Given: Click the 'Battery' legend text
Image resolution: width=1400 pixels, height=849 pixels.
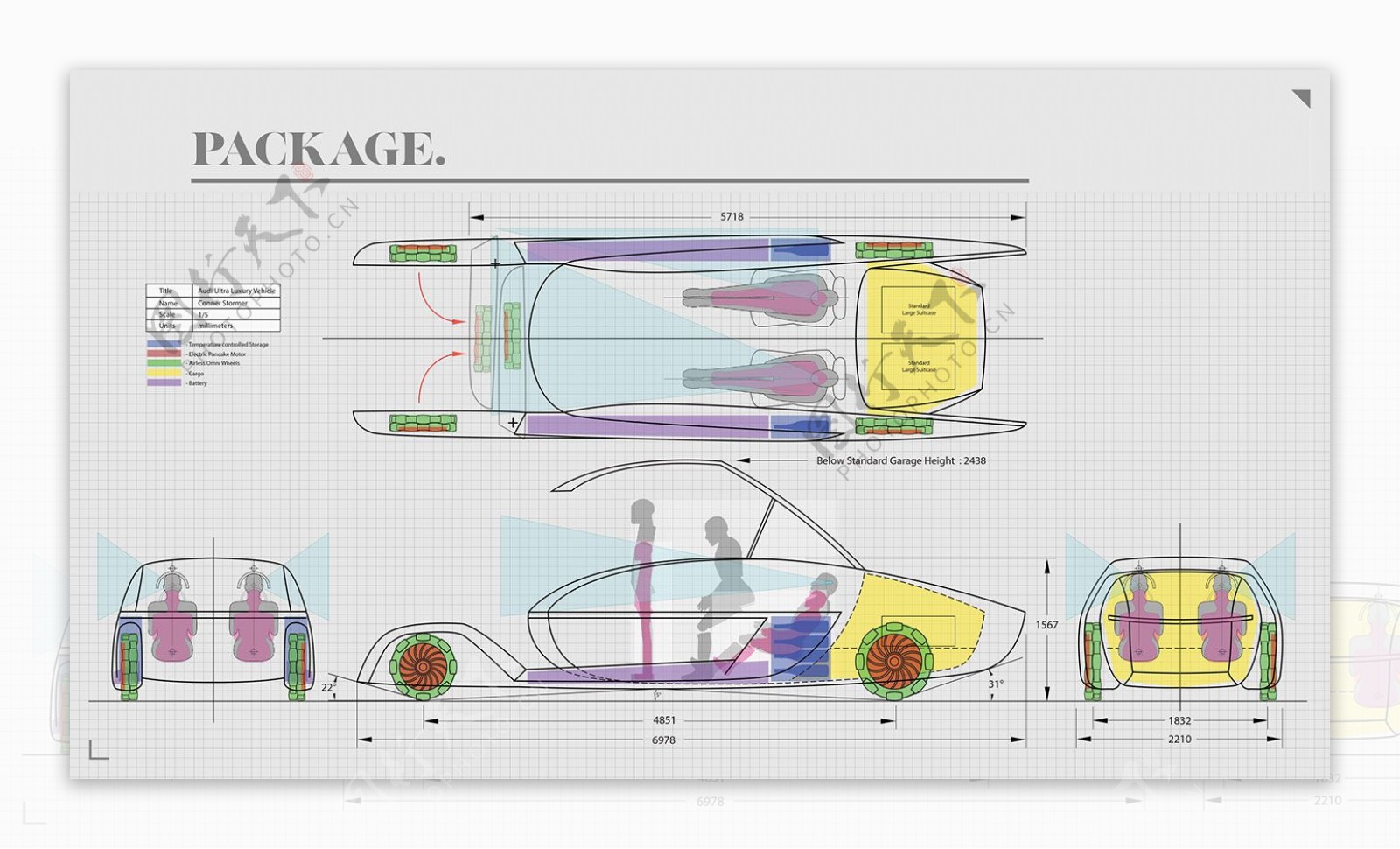Looking at the screenshot, I should pyautogui.click(x=198, y=383).
